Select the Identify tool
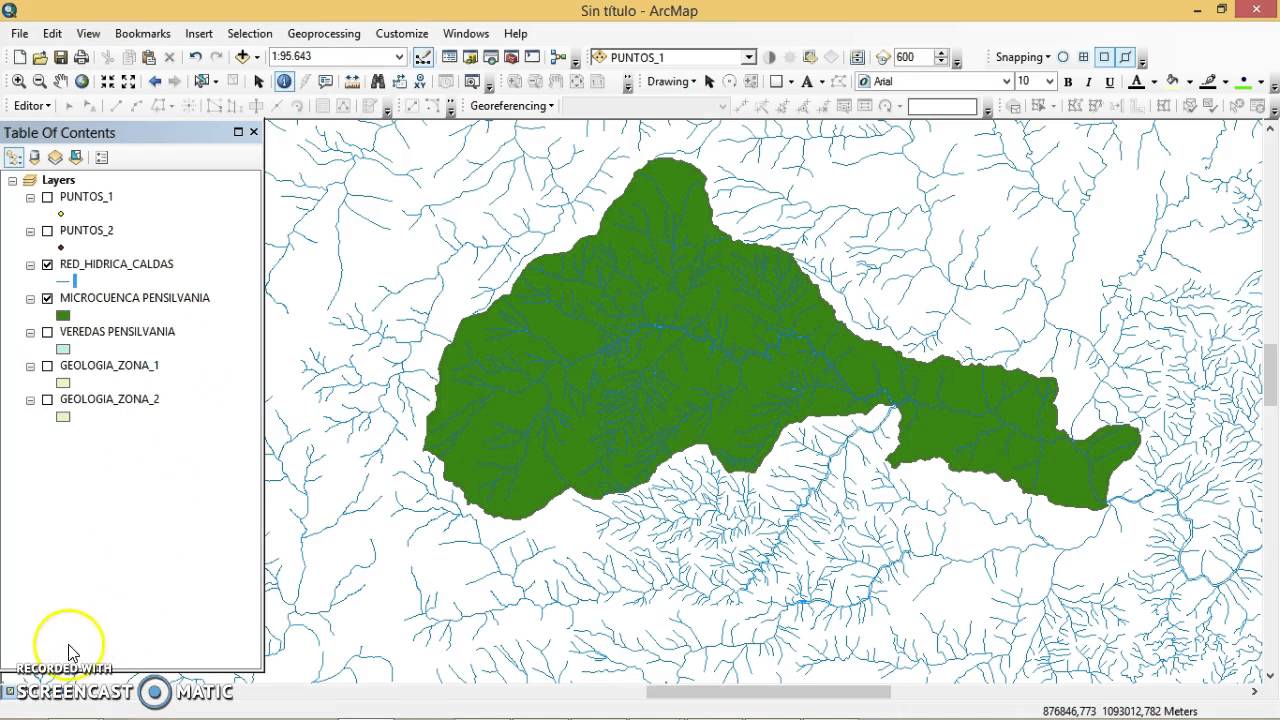Viewport: 1280px width, 720px height. pos(284,81)
